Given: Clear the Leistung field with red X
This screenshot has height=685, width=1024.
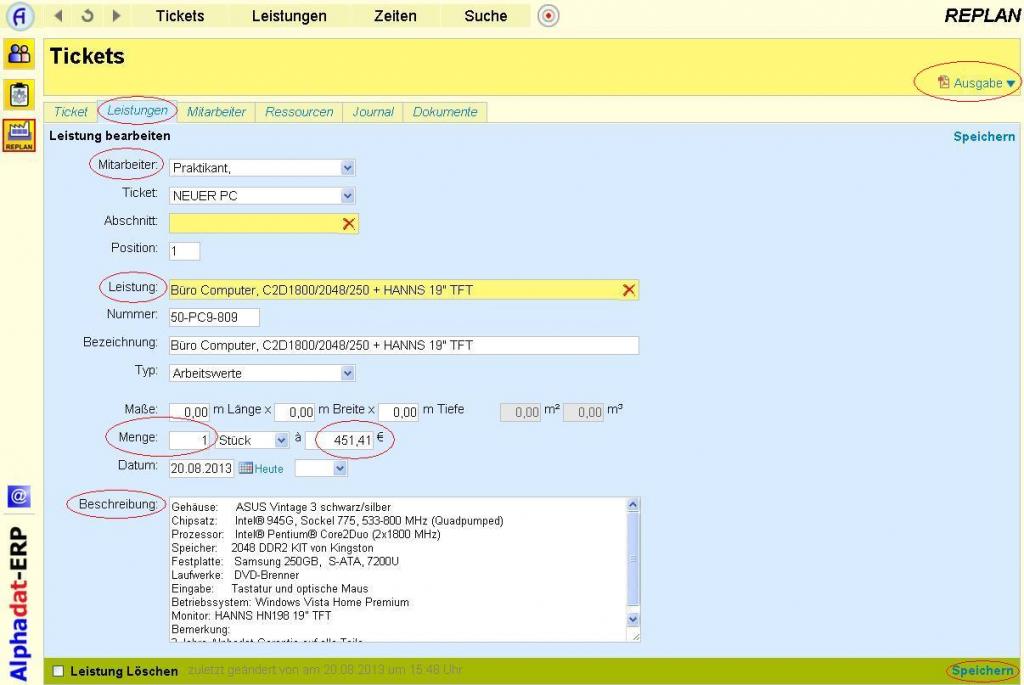Looking at the screenshot, I should (629, 290).
